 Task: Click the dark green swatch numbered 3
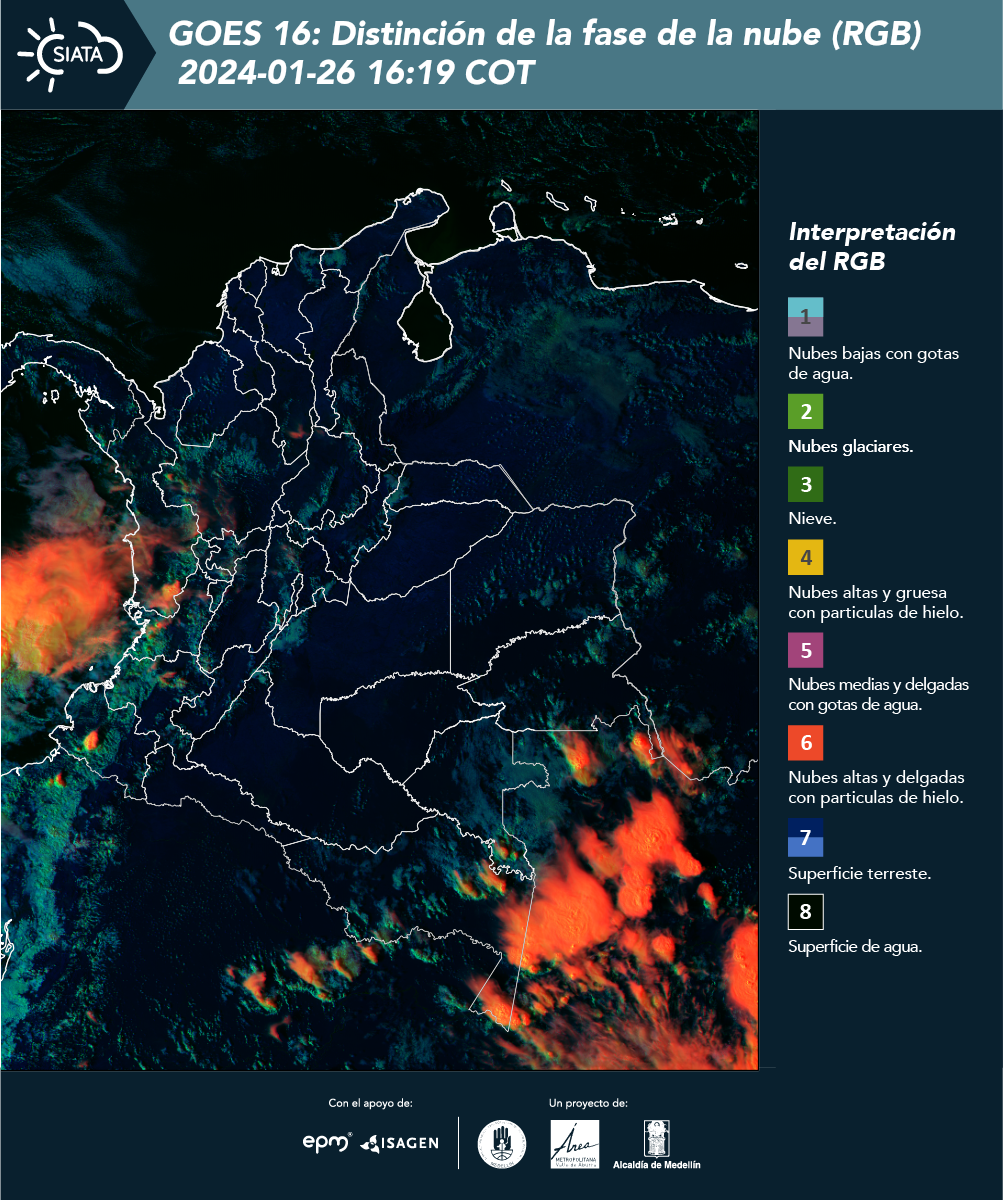(805, 486)
